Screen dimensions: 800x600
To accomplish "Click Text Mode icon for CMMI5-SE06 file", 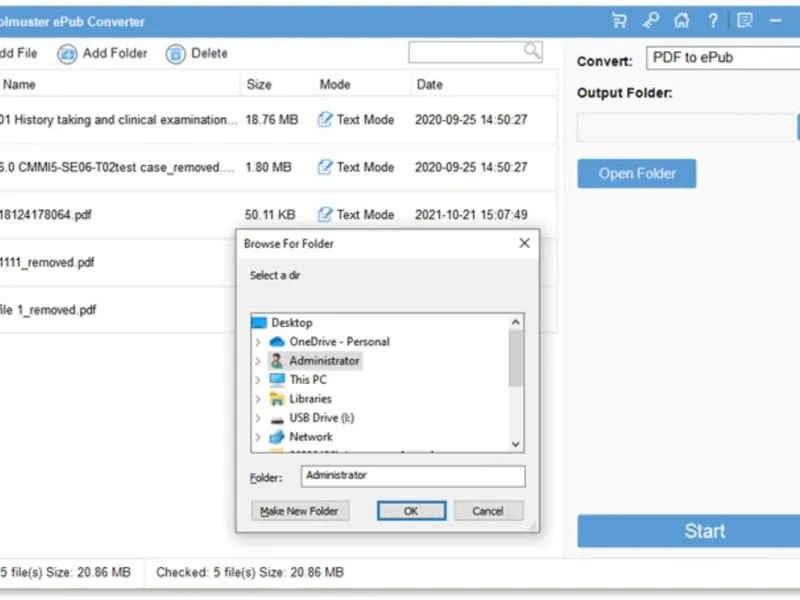I will coord(325,167).
